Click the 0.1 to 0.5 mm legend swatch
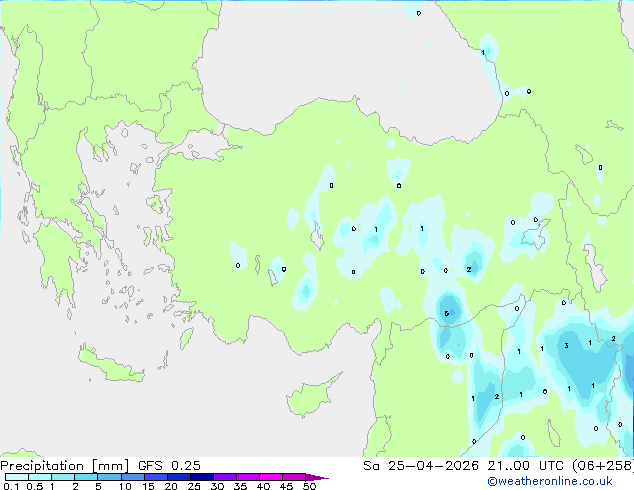 17,477
